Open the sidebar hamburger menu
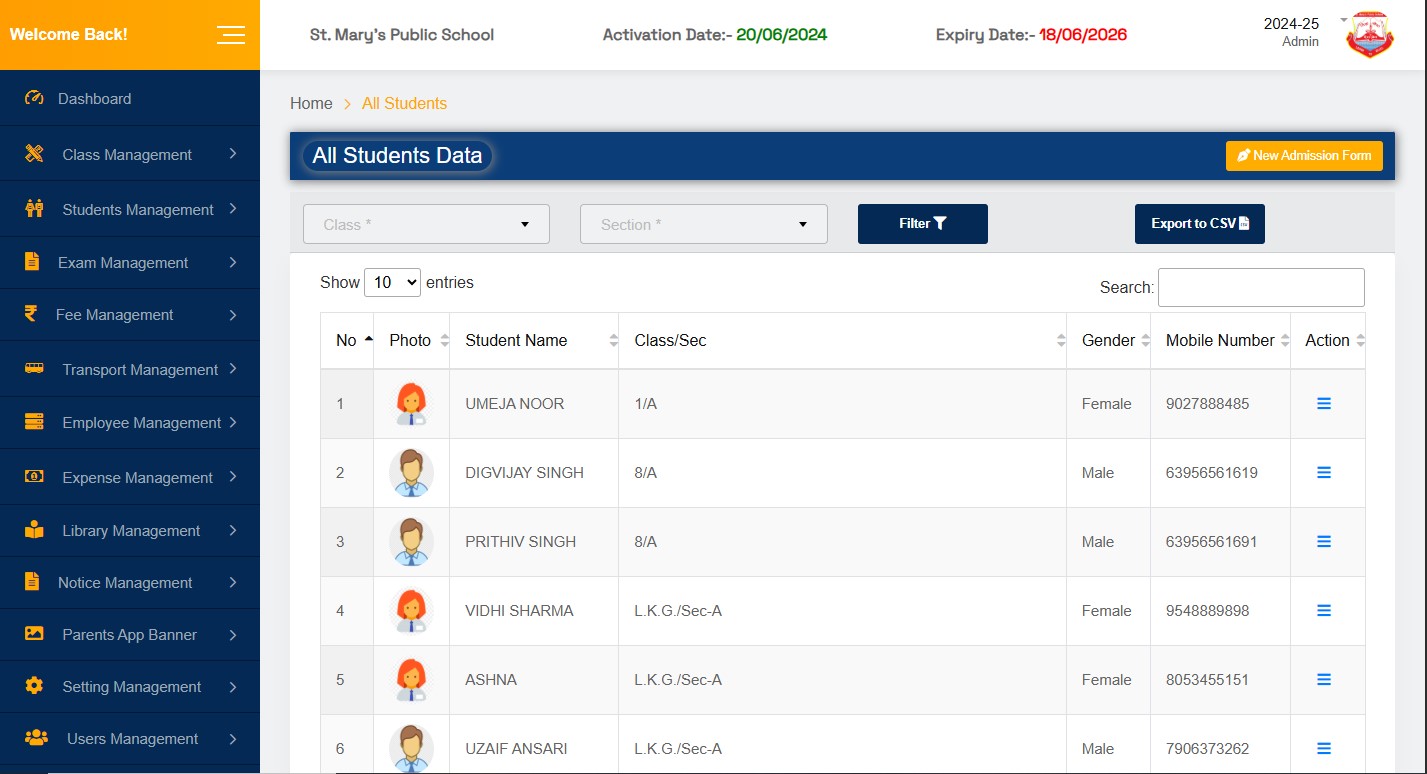The width and height of the screenshot is (1427, 774). click(231, 34)
